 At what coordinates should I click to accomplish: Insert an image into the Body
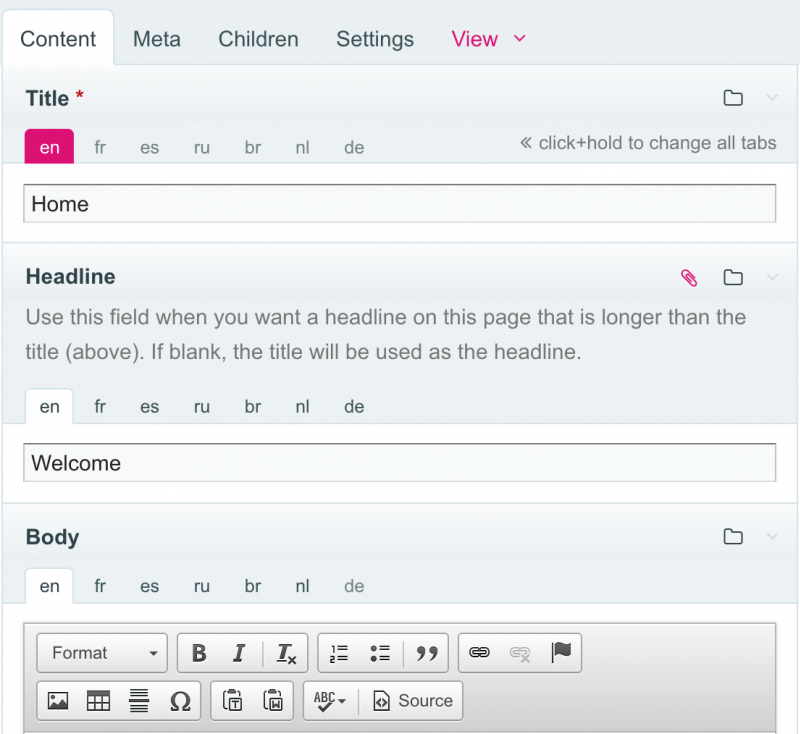coord(58,701)
